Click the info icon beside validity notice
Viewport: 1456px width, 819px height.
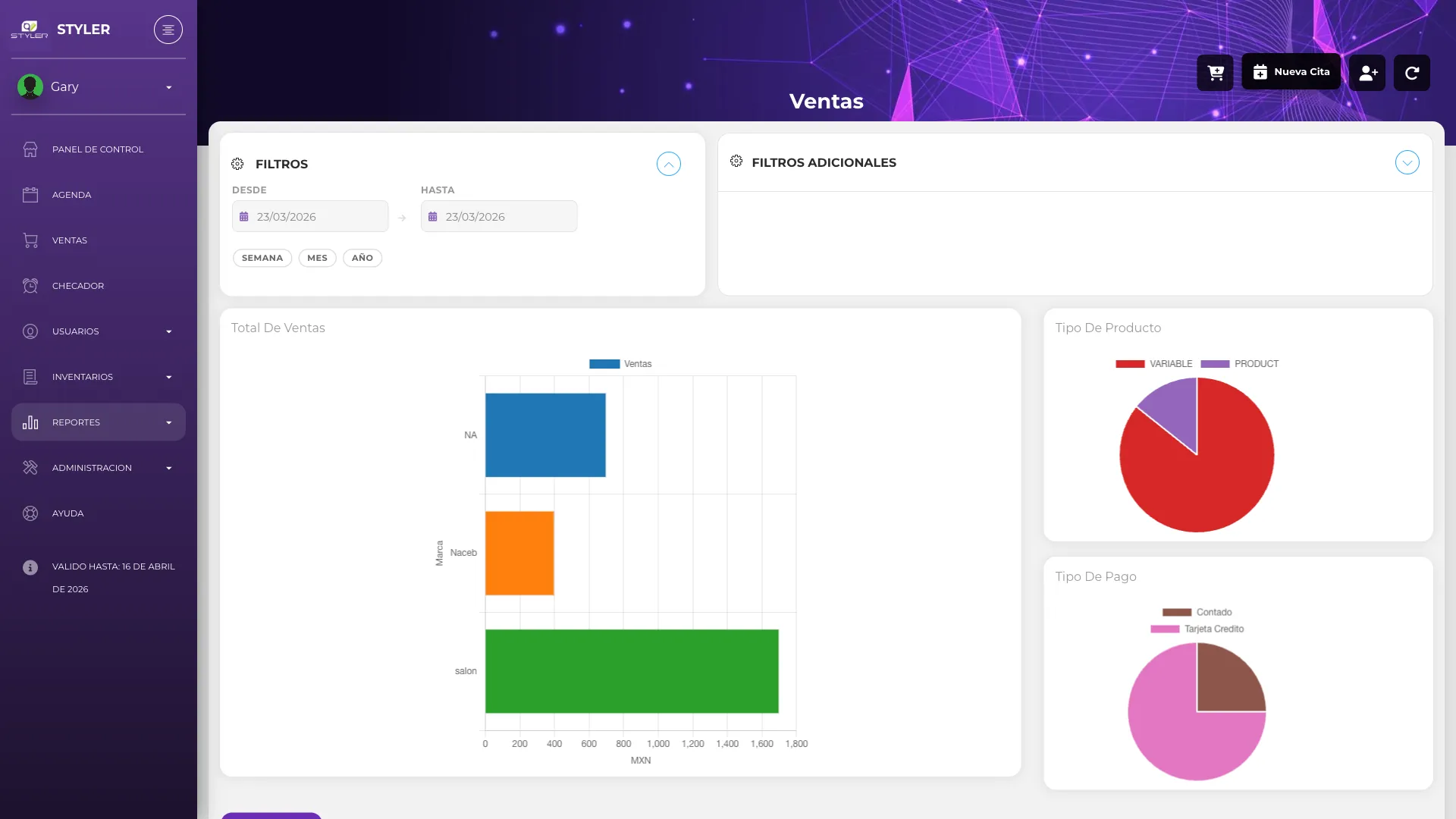tap(30, 567)
